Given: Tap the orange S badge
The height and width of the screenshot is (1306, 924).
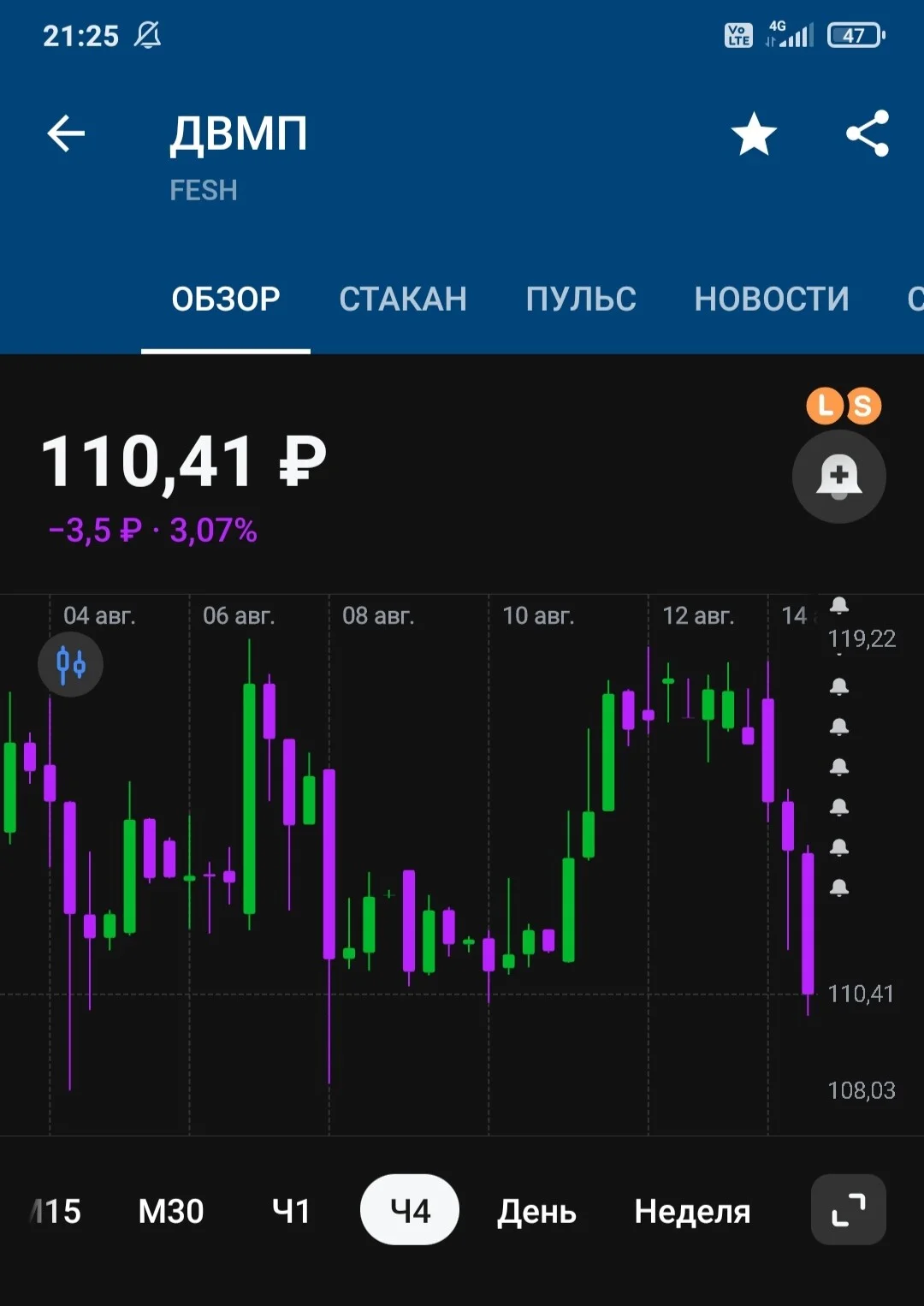Looking at the screenshot, I should (862, 406).
